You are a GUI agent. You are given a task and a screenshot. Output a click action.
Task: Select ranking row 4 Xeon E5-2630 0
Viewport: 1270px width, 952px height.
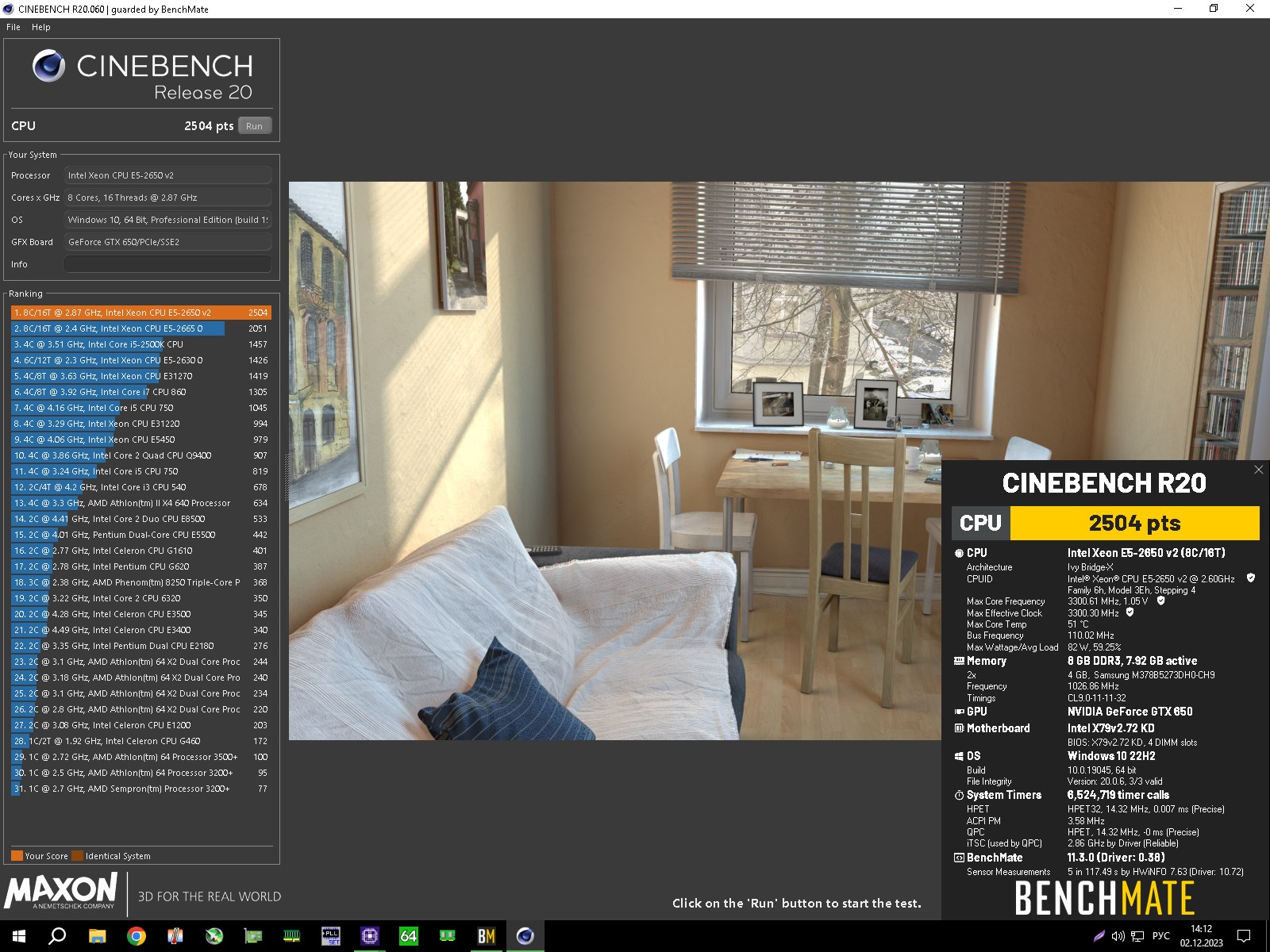point(141,360)
